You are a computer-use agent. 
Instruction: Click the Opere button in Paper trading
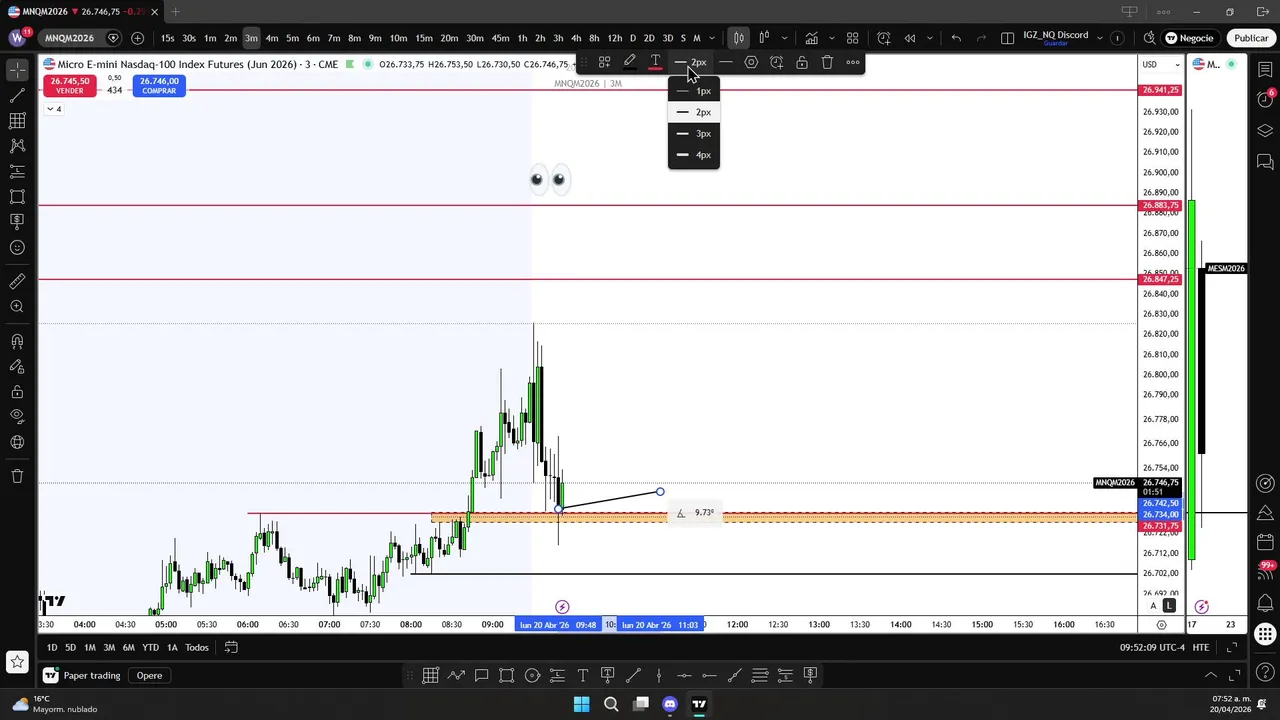(149, 676)
